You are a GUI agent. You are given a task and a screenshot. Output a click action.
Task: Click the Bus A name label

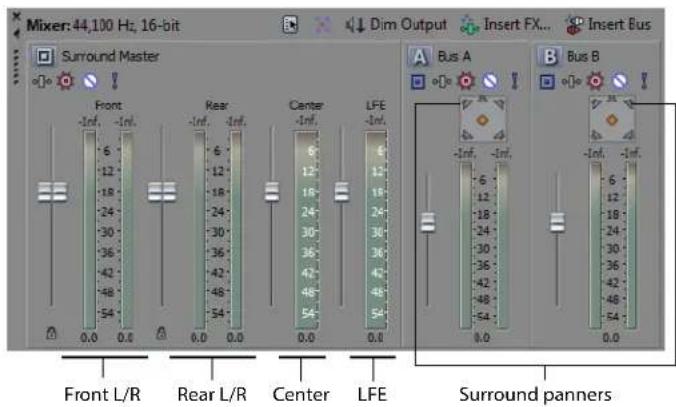(454, 56)
